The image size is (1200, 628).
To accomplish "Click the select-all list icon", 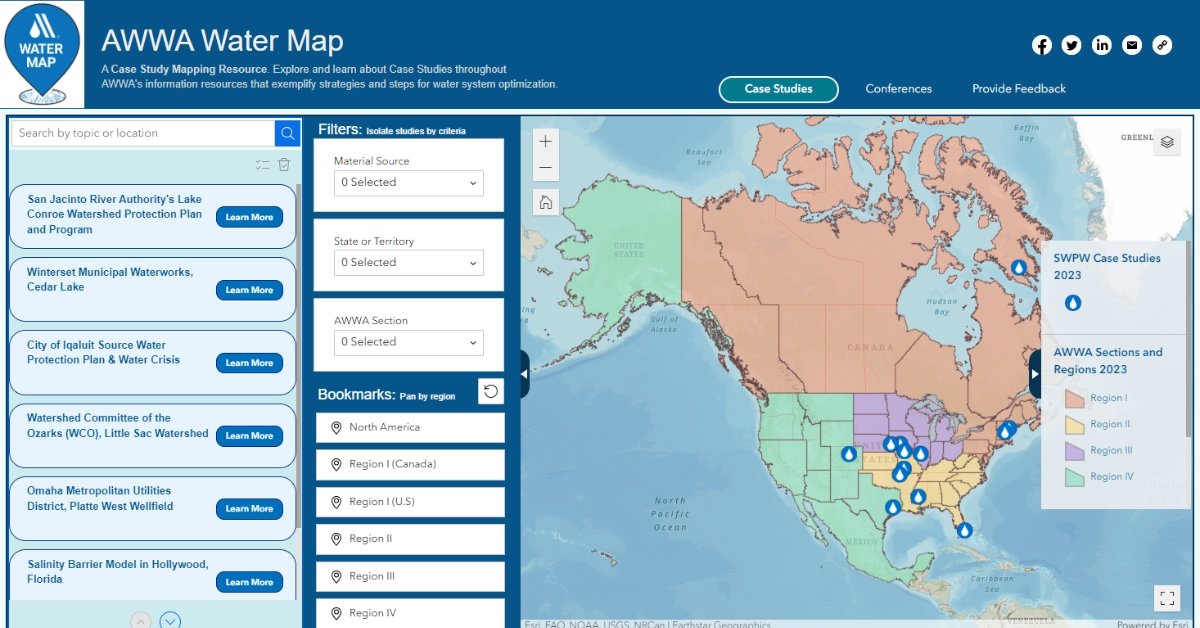I will [262, 165].
